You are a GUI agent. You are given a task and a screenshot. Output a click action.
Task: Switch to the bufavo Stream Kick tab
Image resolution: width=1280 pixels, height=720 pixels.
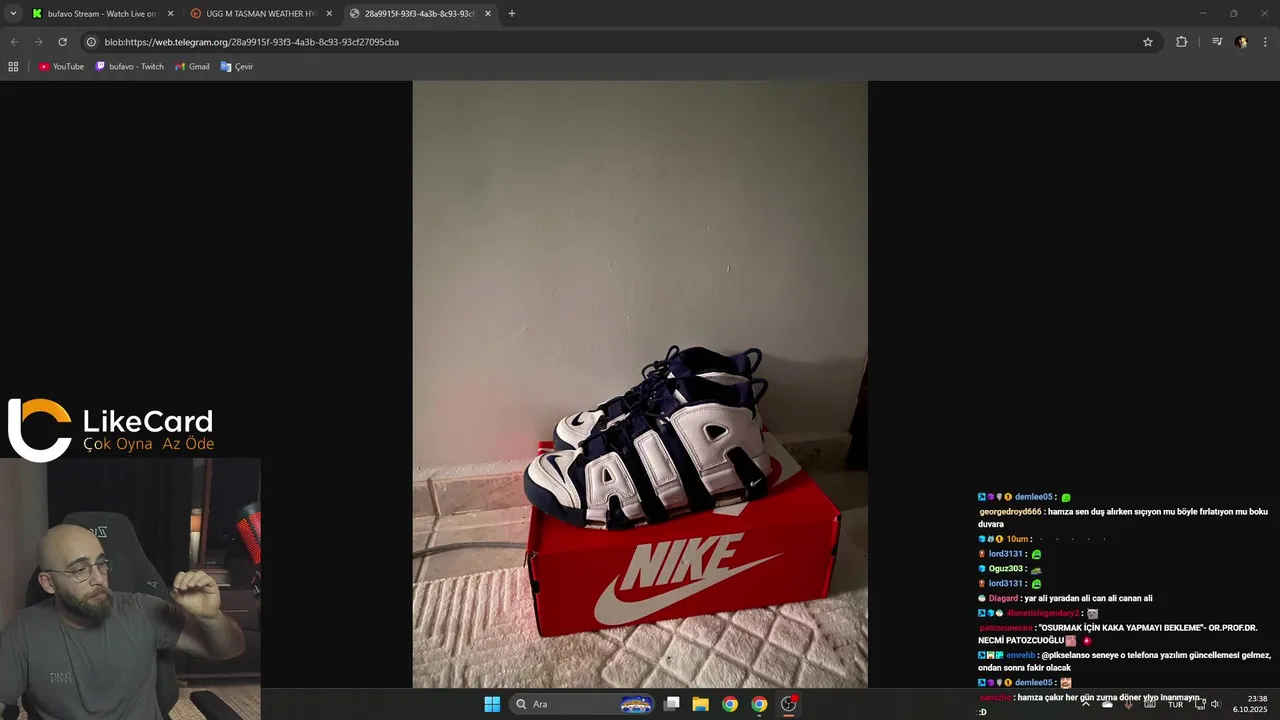(x=102, y=14)
